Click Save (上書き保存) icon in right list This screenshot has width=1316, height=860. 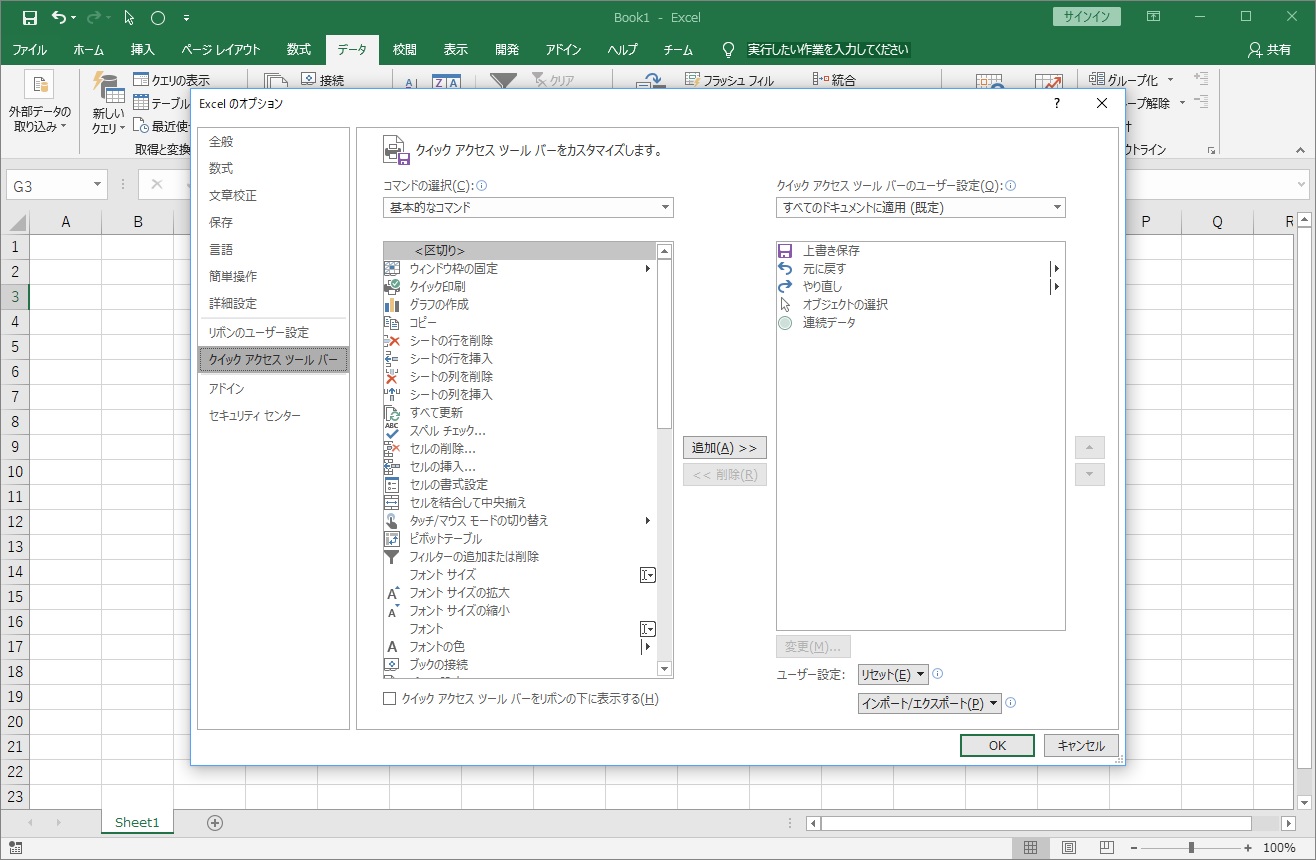[785, 250]
